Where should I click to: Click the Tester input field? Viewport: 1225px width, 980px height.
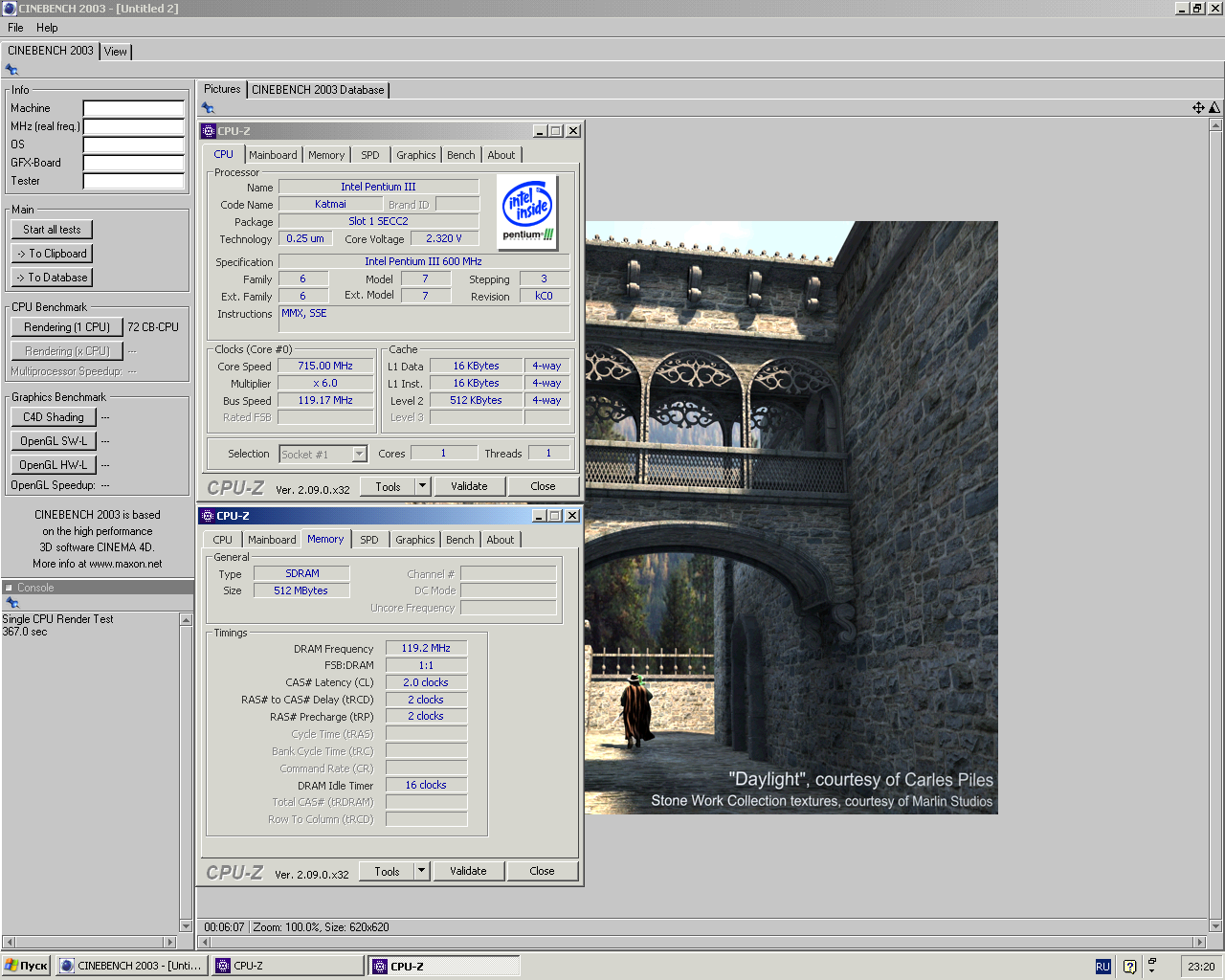click(134, 181)
